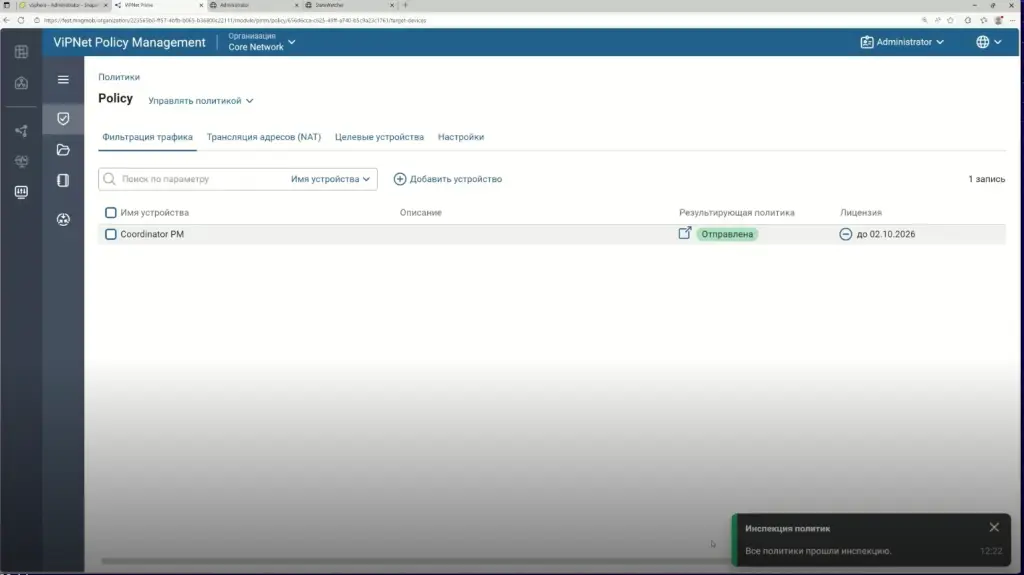Open the hamburger menu in the sidebar

(63, 80)
